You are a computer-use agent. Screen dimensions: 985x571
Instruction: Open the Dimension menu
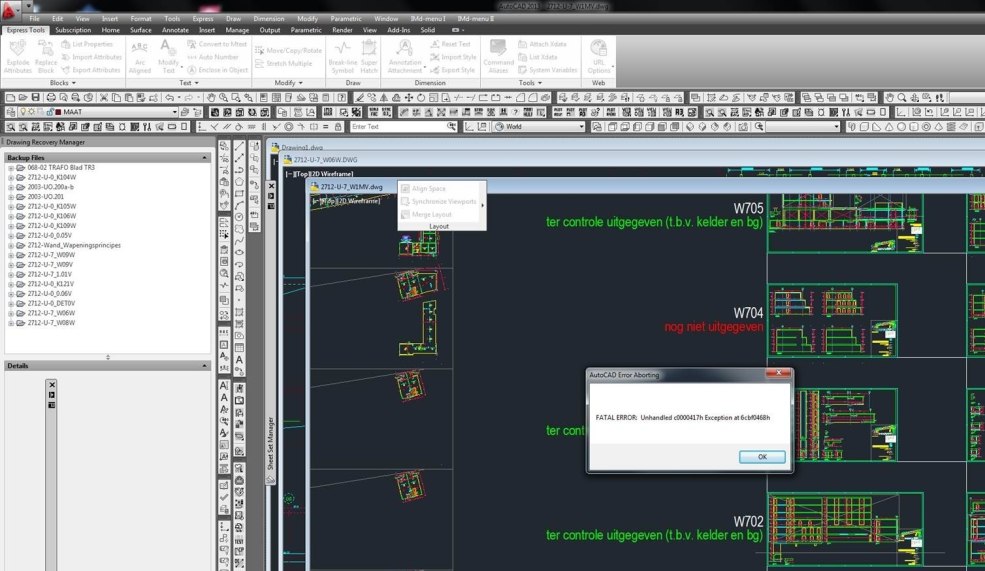click(x=269, y=19)
